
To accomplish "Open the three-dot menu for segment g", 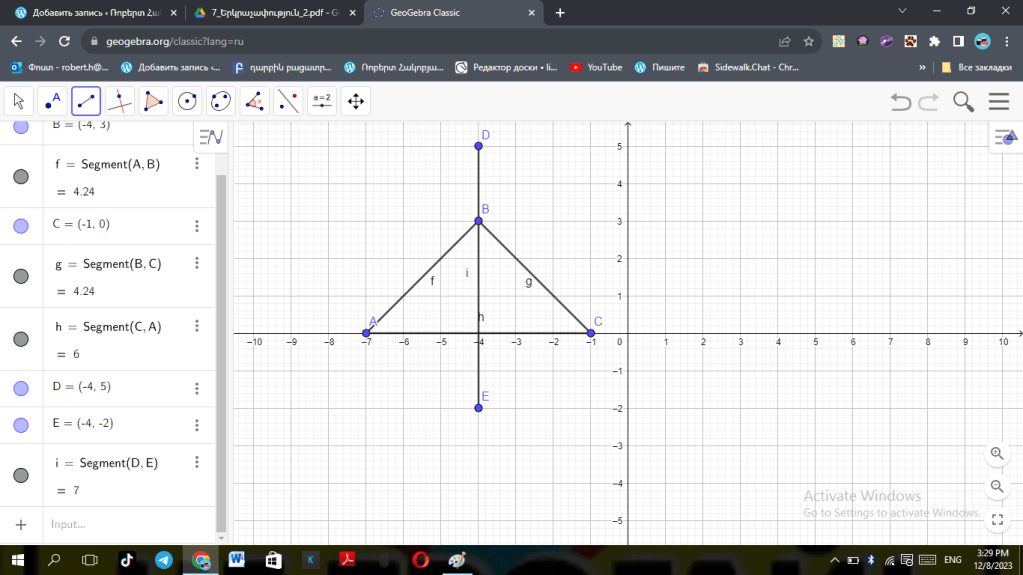I will tap(197, 264).
